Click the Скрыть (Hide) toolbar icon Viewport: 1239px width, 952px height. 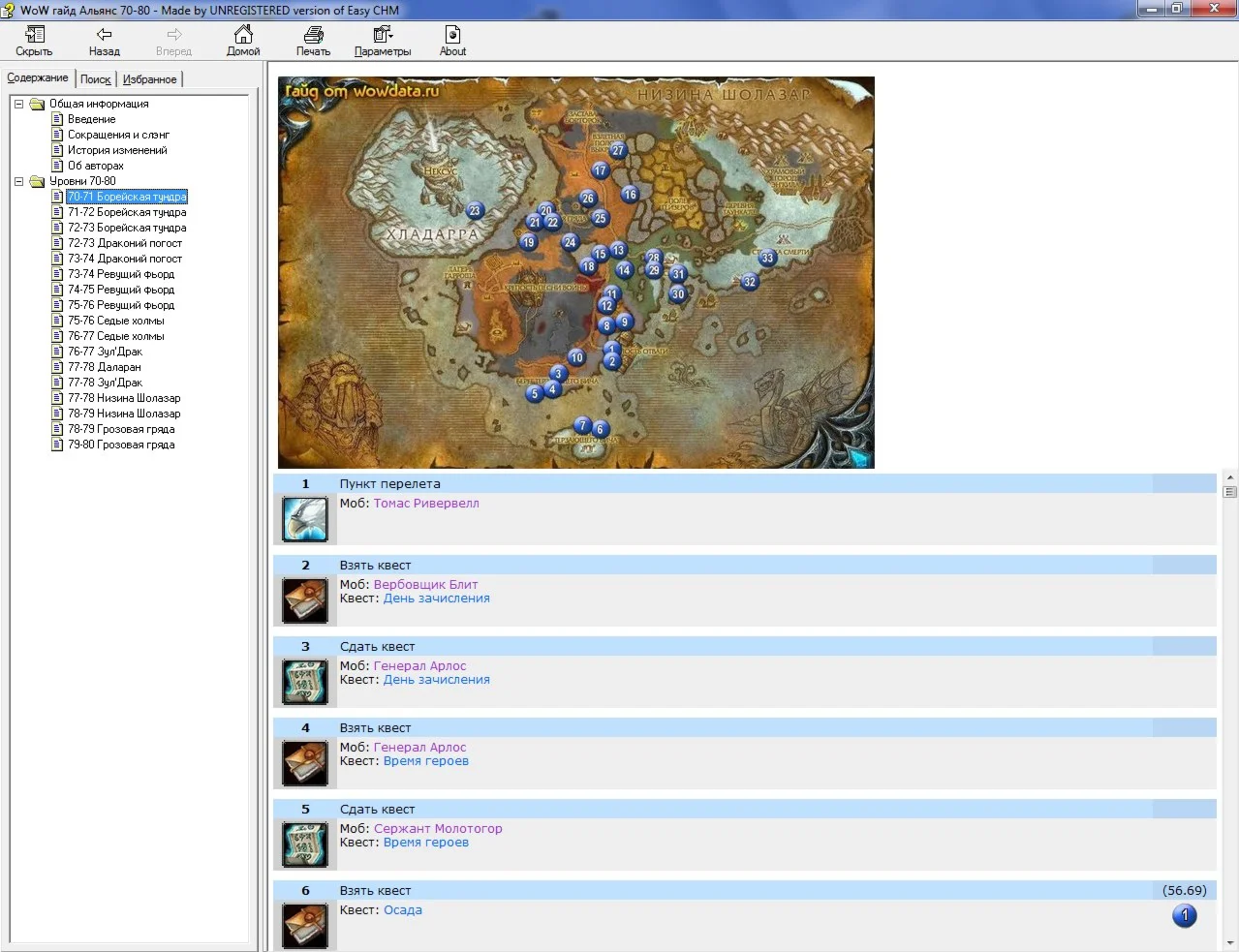tap(34, 35)
